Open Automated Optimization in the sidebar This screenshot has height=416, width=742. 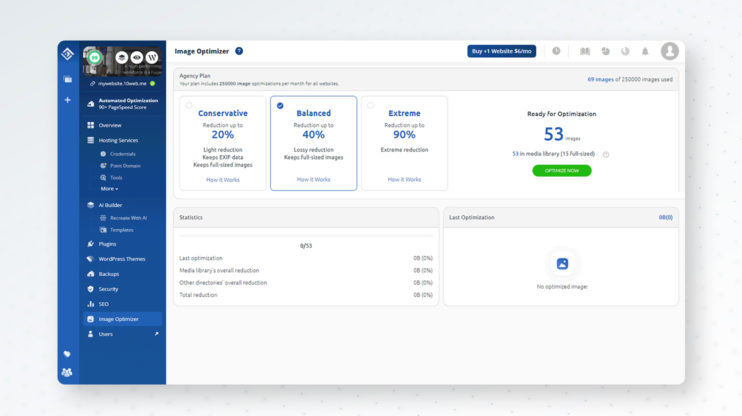[x=123, y=104]
